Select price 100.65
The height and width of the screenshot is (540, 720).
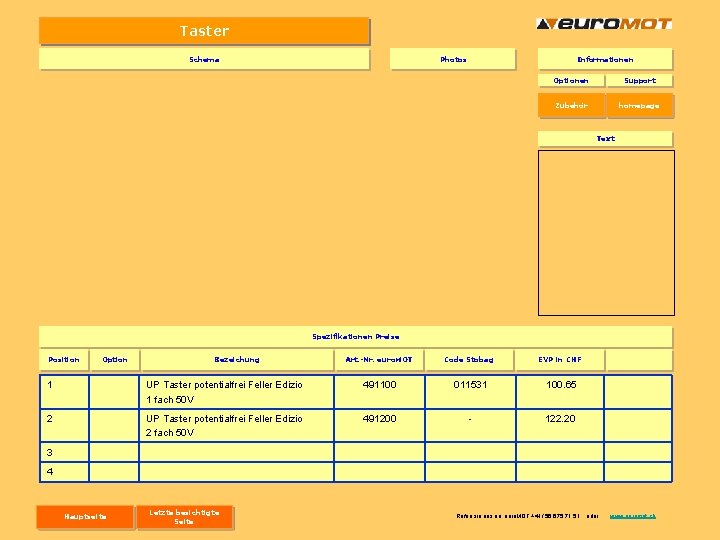[x=560, y=392]
